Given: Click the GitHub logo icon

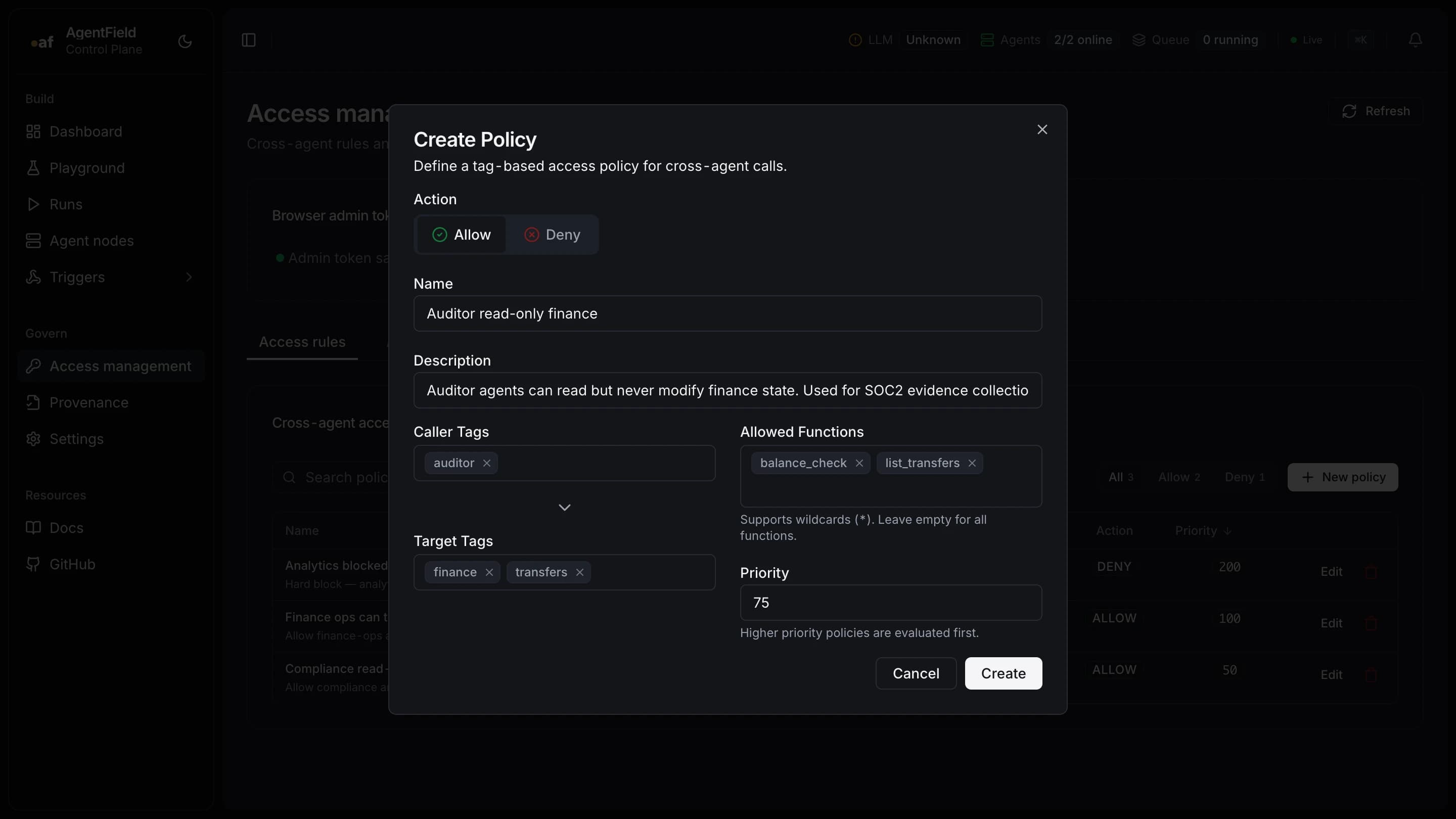Looking at the screenshot, I should coord(33,564).
